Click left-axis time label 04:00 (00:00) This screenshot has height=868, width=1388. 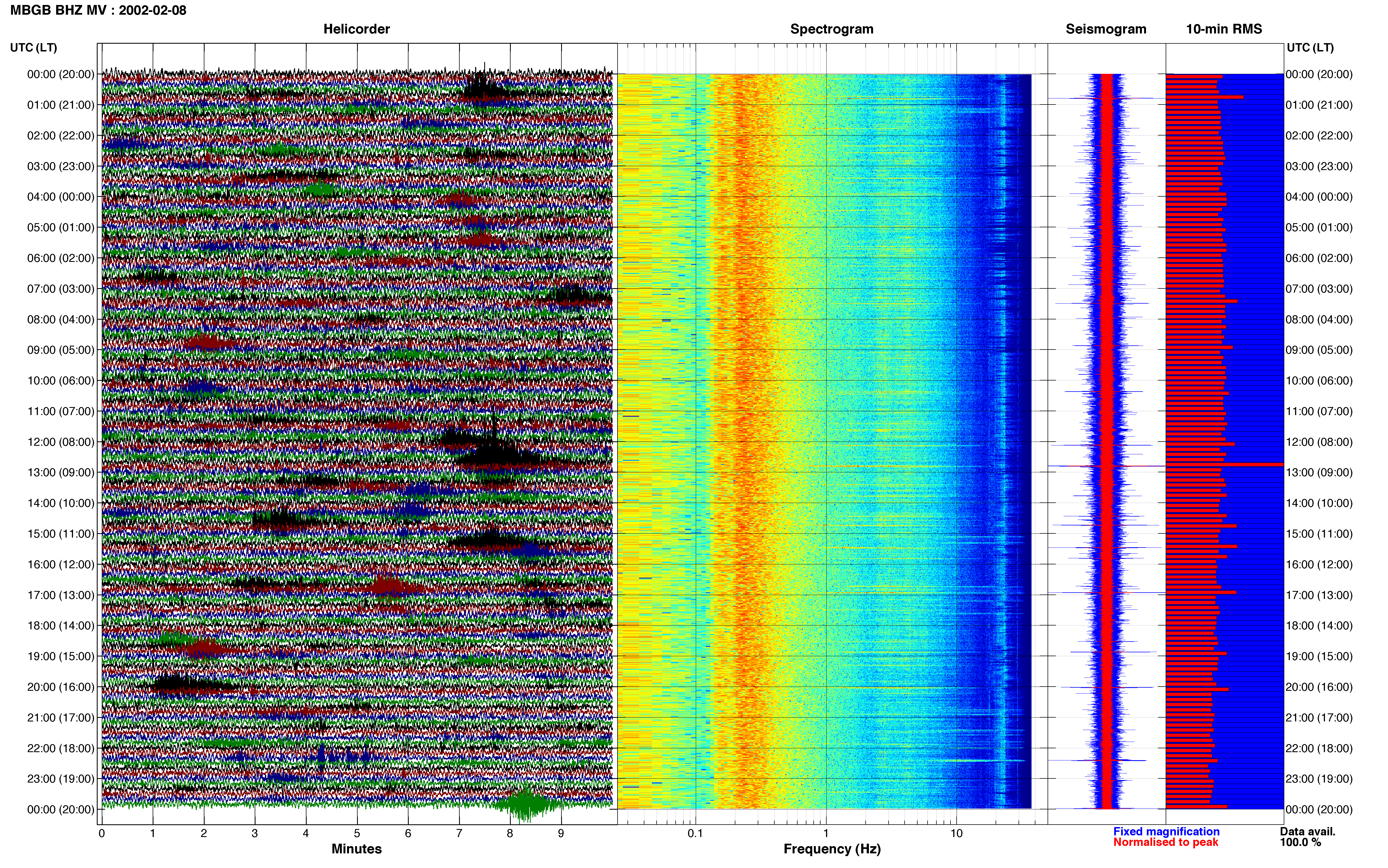point(61,197)
